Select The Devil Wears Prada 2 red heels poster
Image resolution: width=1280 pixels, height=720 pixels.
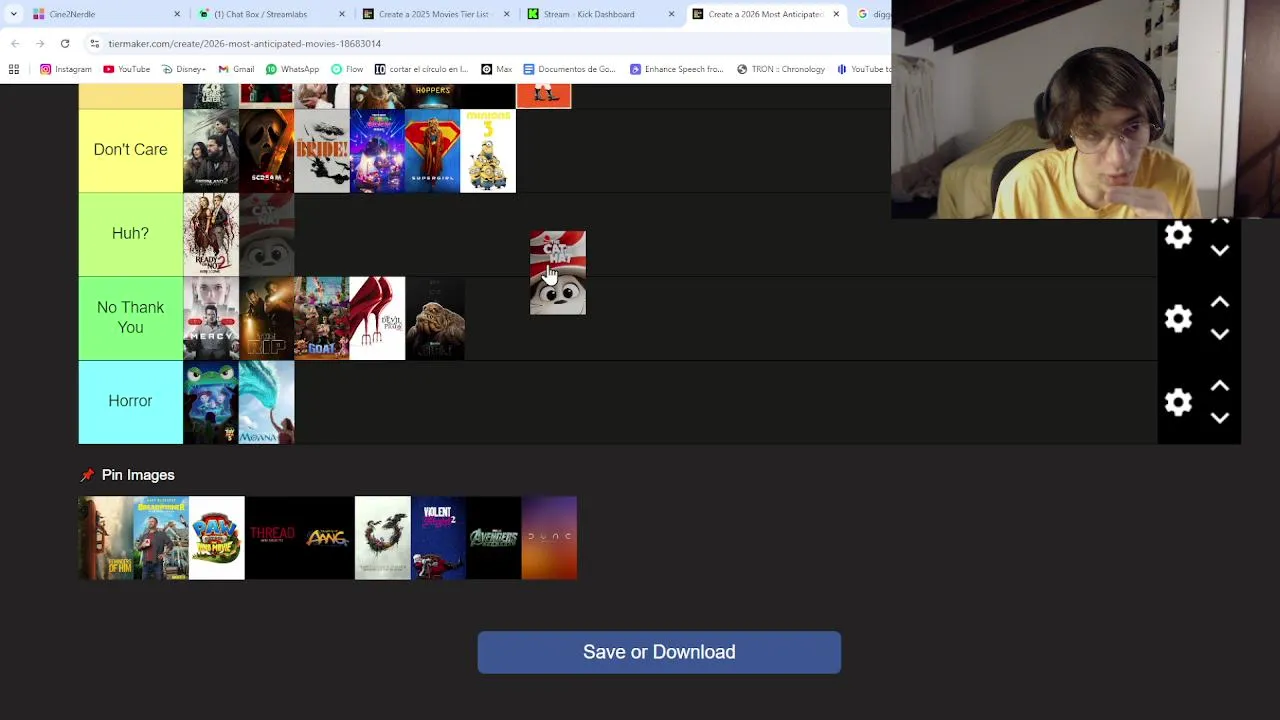[x=377, y=318]
